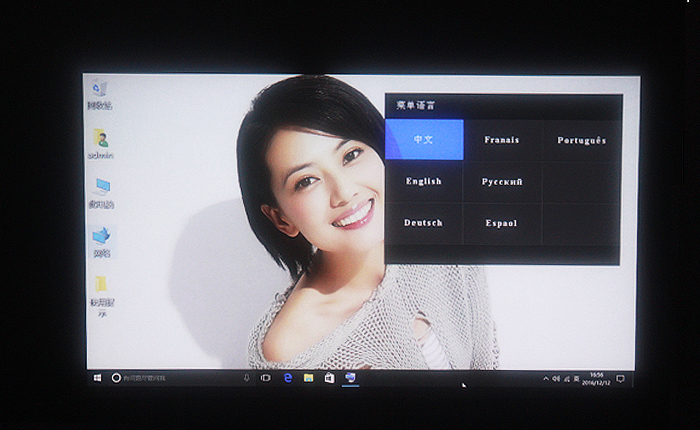
Task: Select Français as menu language
Action: [502, 140]
